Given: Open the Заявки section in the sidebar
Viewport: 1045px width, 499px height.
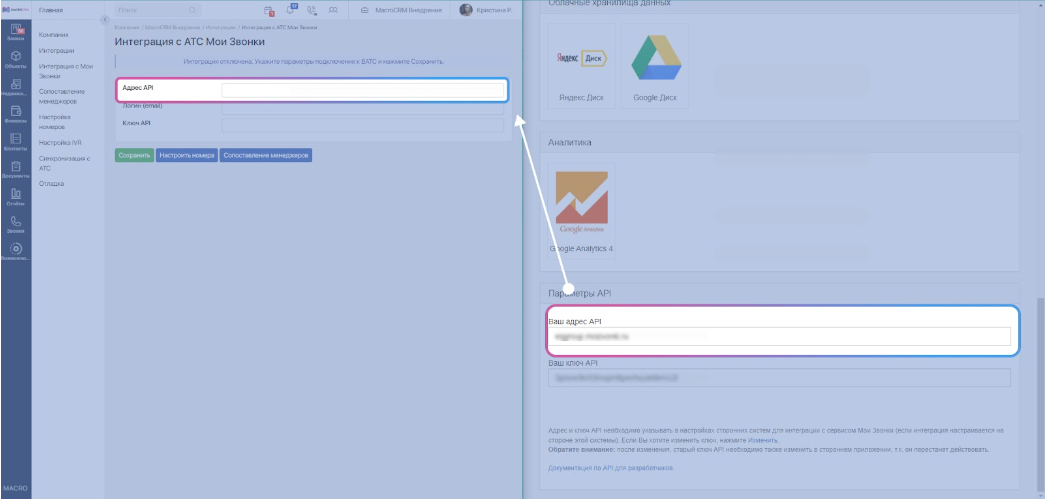Looking at the screenshot, I should pos(17,32).
